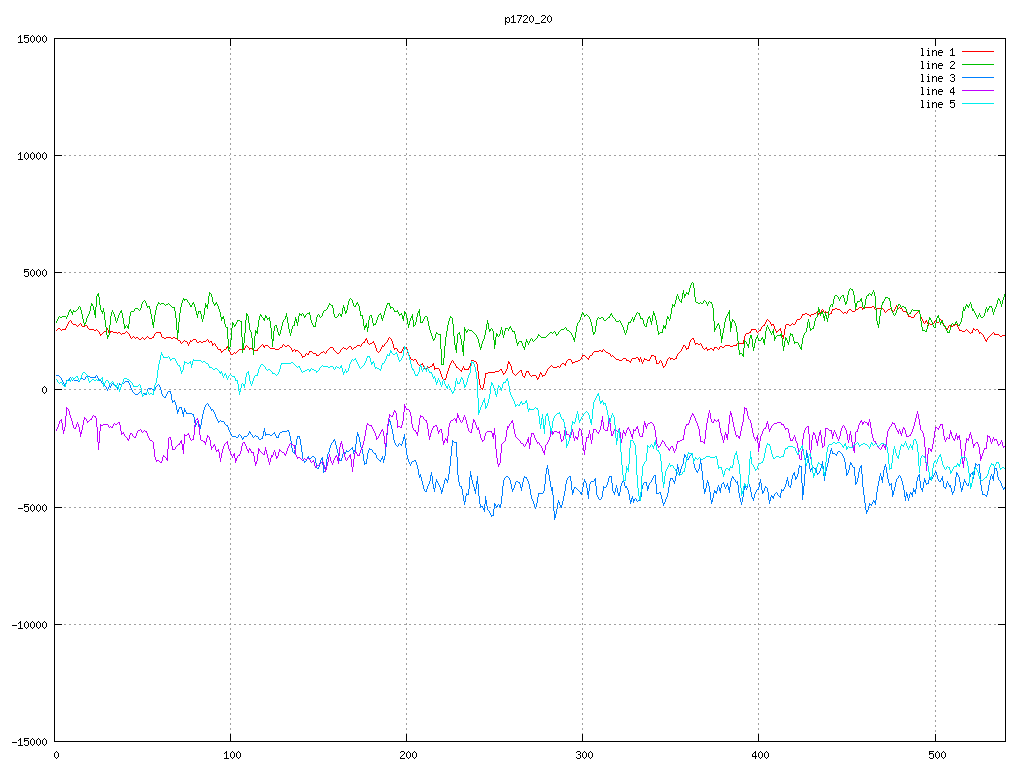Select the 'line 2' legend label
This screenshot has width=1024, height=768.
(937, 65)
